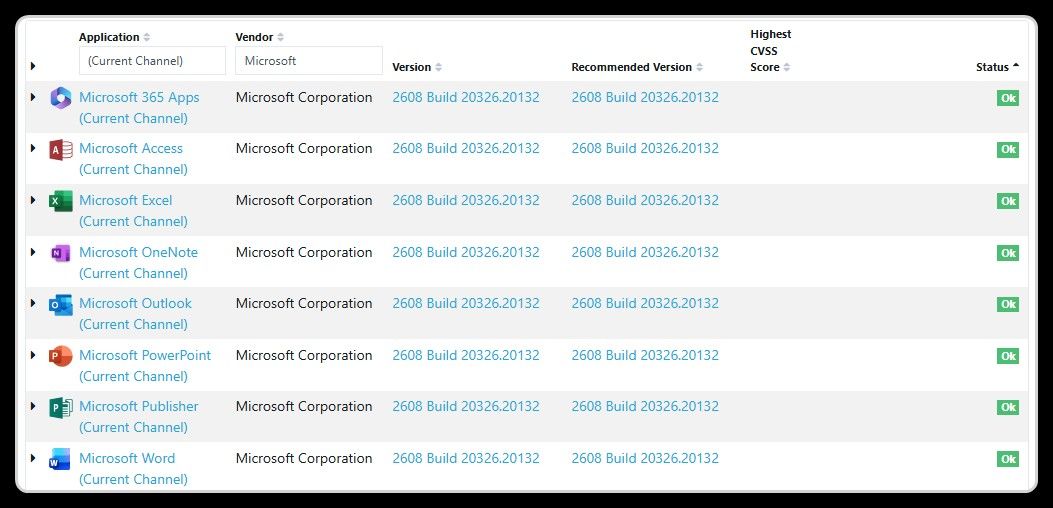Open version link for Microsoft Excel

point(466,200)
